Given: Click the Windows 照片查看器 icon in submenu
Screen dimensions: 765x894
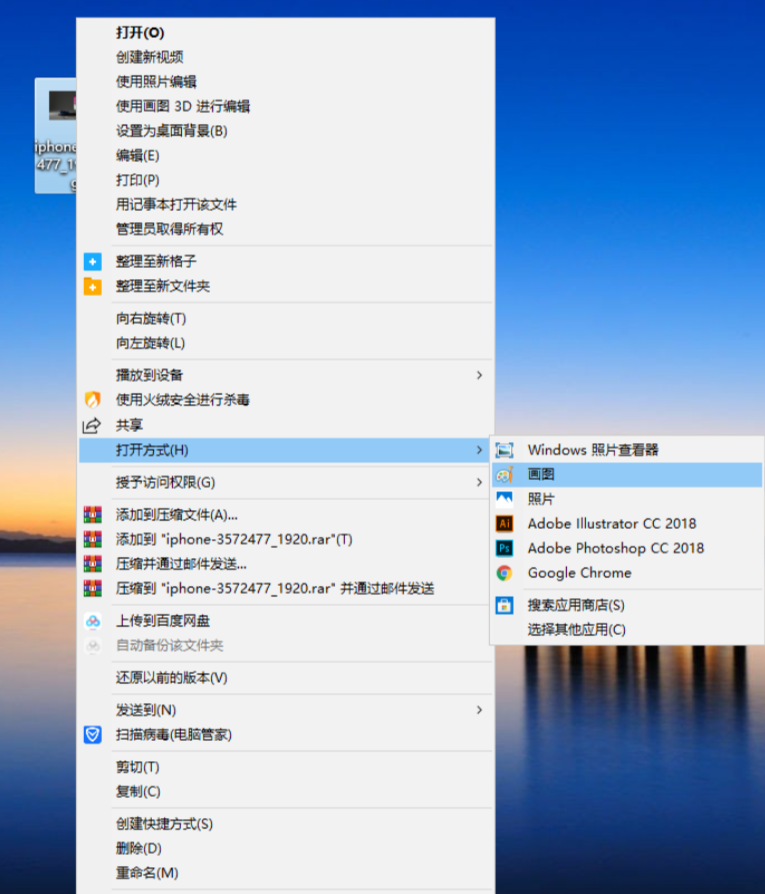Looking at the screenshot, I should click(505, 450).
